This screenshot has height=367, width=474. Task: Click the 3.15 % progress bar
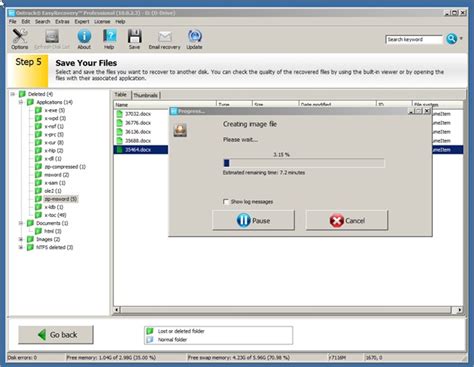point(304,163)
